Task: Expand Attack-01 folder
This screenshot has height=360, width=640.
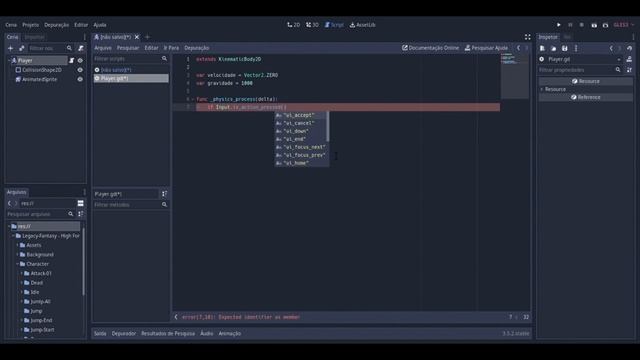Action: (22, 273)
